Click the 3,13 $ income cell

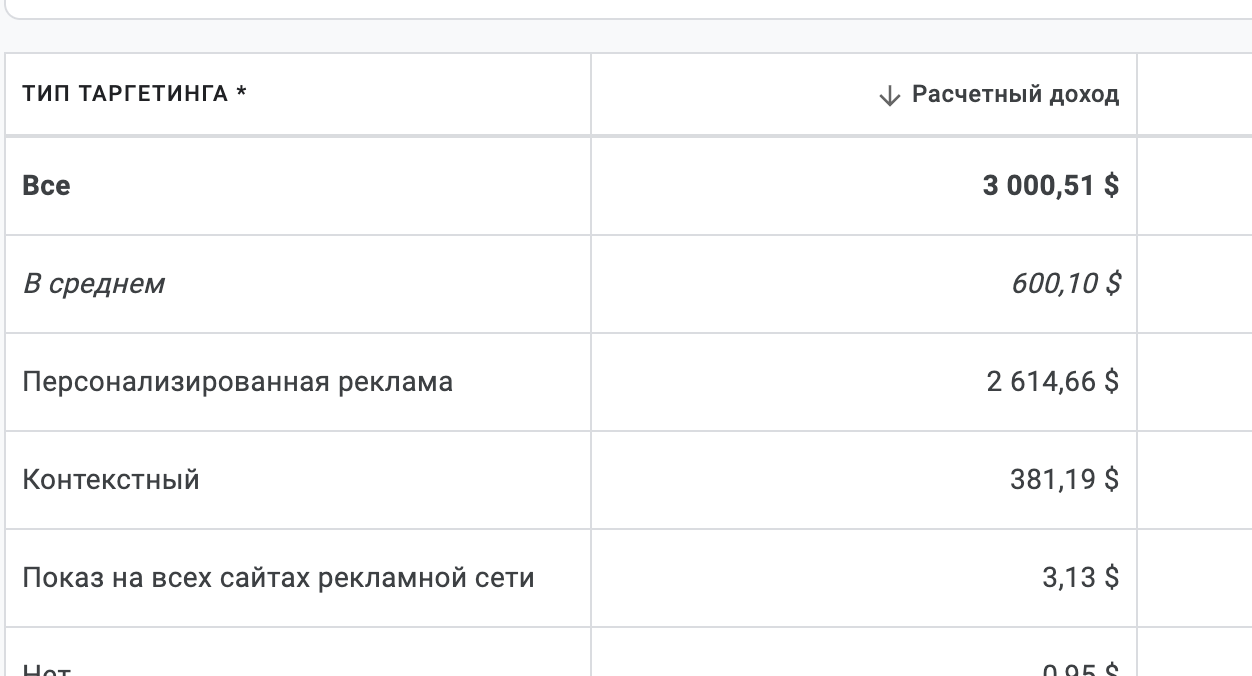[1081, 578]
